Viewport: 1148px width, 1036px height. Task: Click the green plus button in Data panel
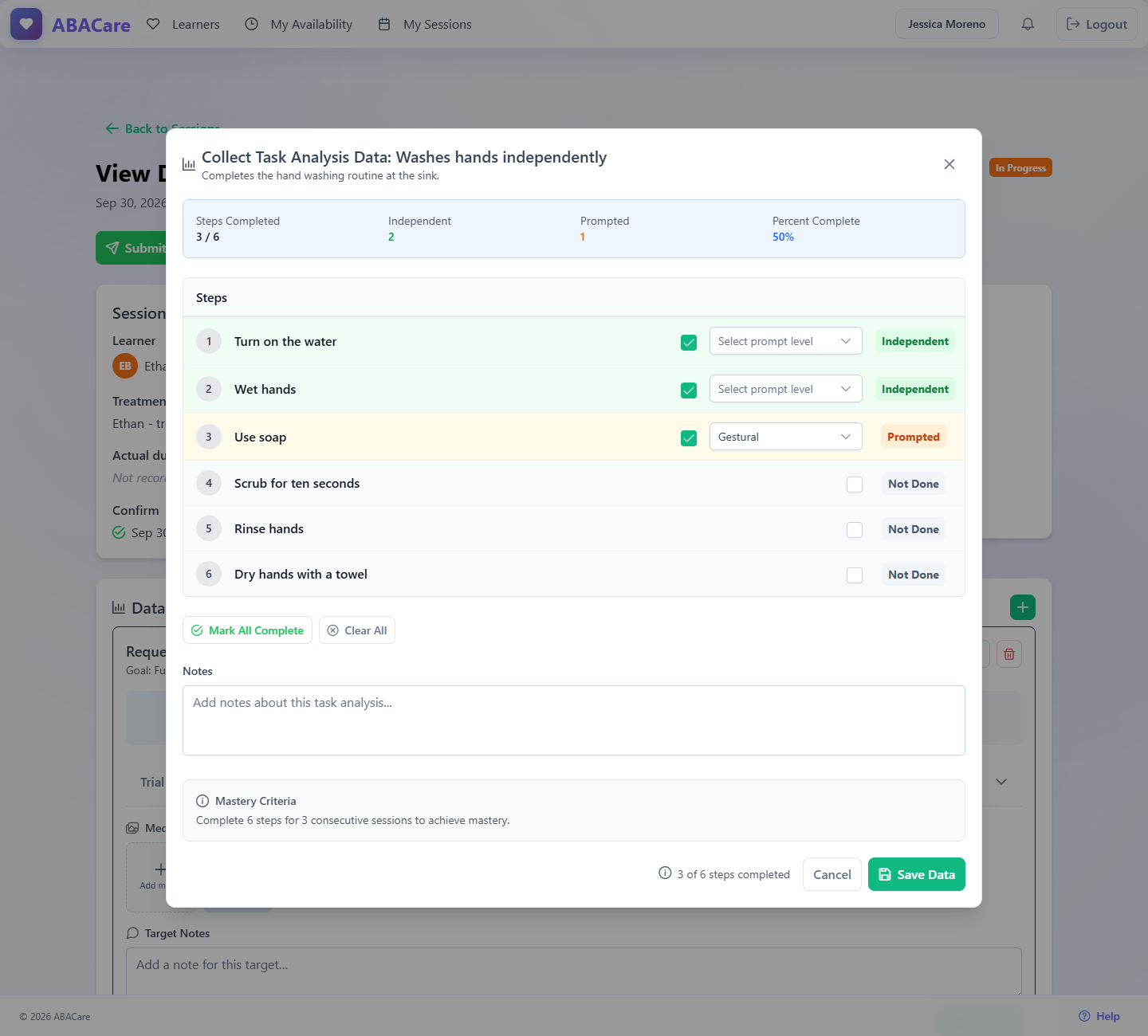pos(1023,607)
